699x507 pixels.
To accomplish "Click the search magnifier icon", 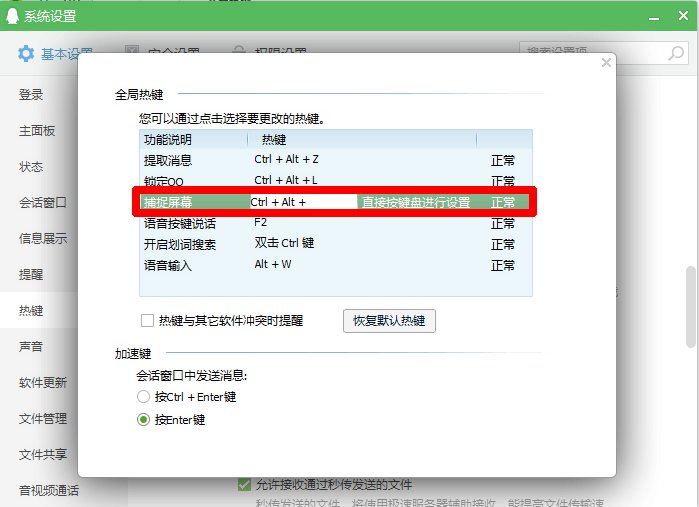I will pyautogui.click(x=676, y=54).
